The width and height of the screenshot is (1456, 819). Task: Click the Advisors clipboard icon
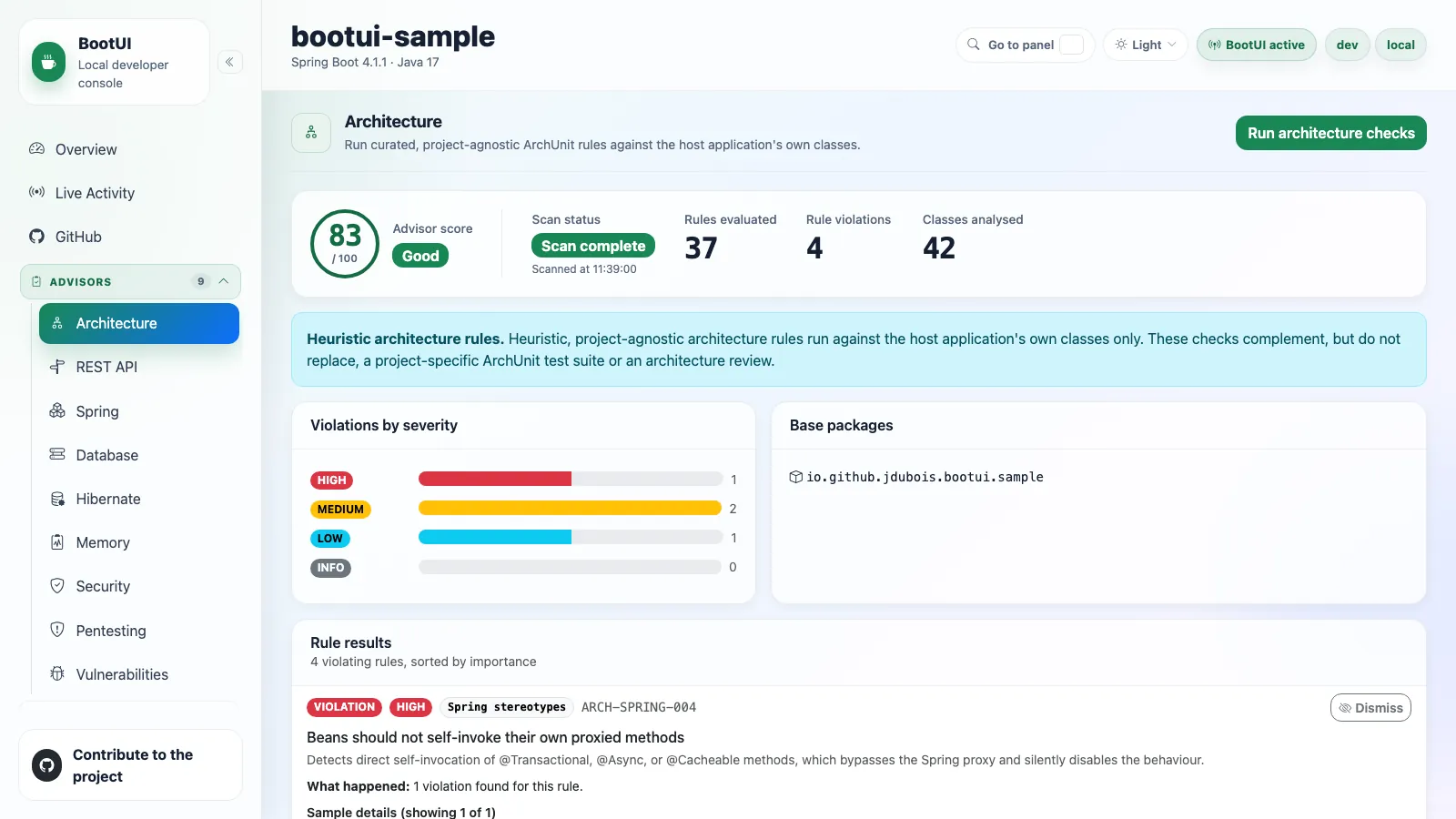click(36, 281)
